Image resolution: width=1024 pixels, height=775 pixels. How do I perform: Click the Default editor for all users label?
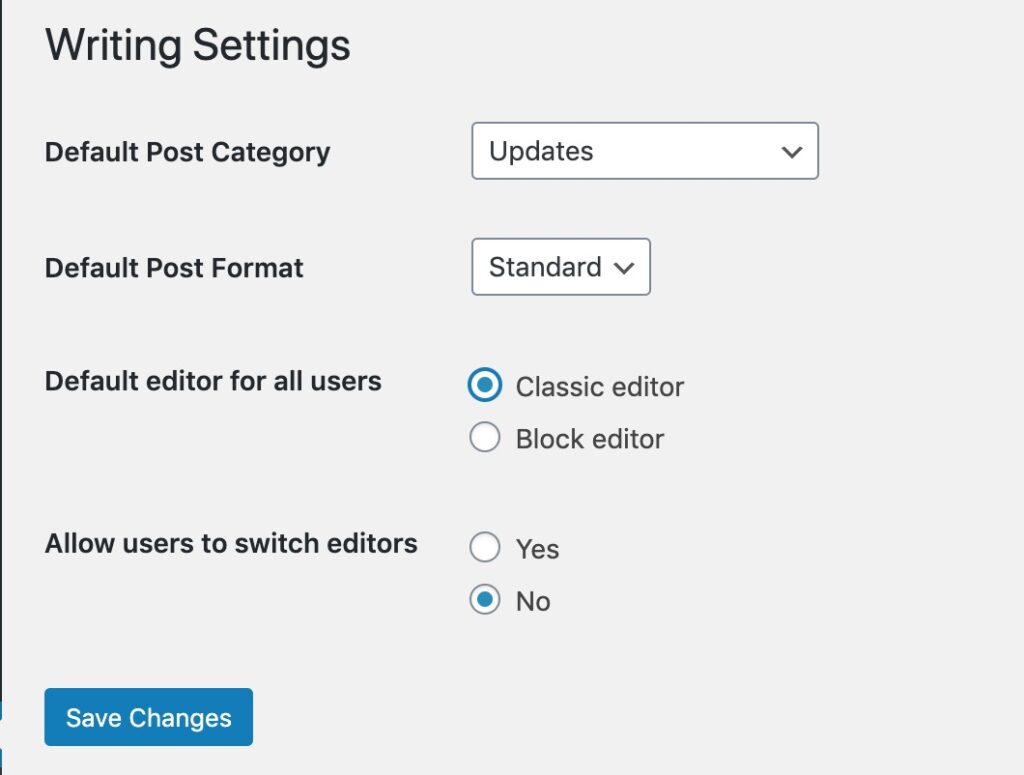pos(213,381)
